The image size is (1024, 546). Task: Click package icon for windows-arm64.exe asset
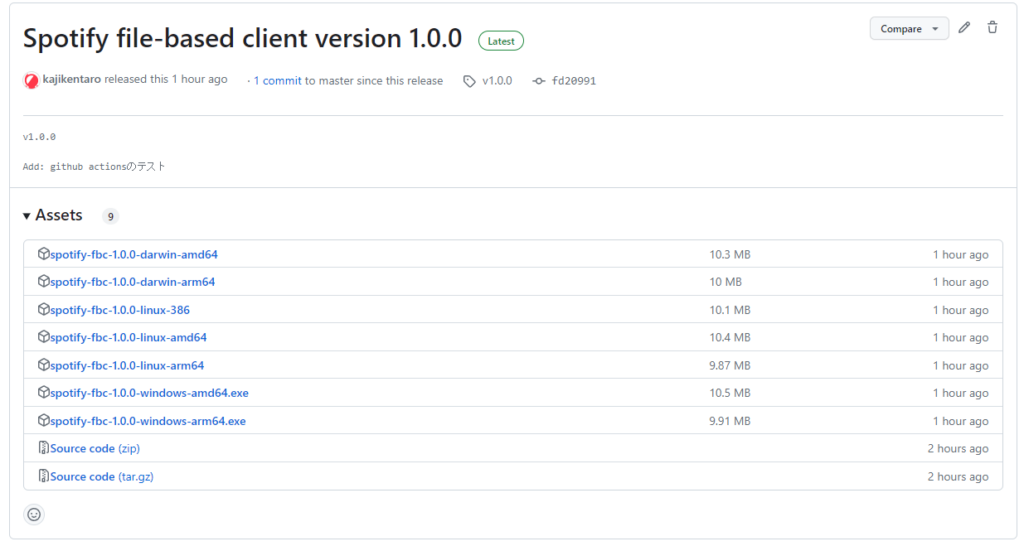click(x=43, y=420)
